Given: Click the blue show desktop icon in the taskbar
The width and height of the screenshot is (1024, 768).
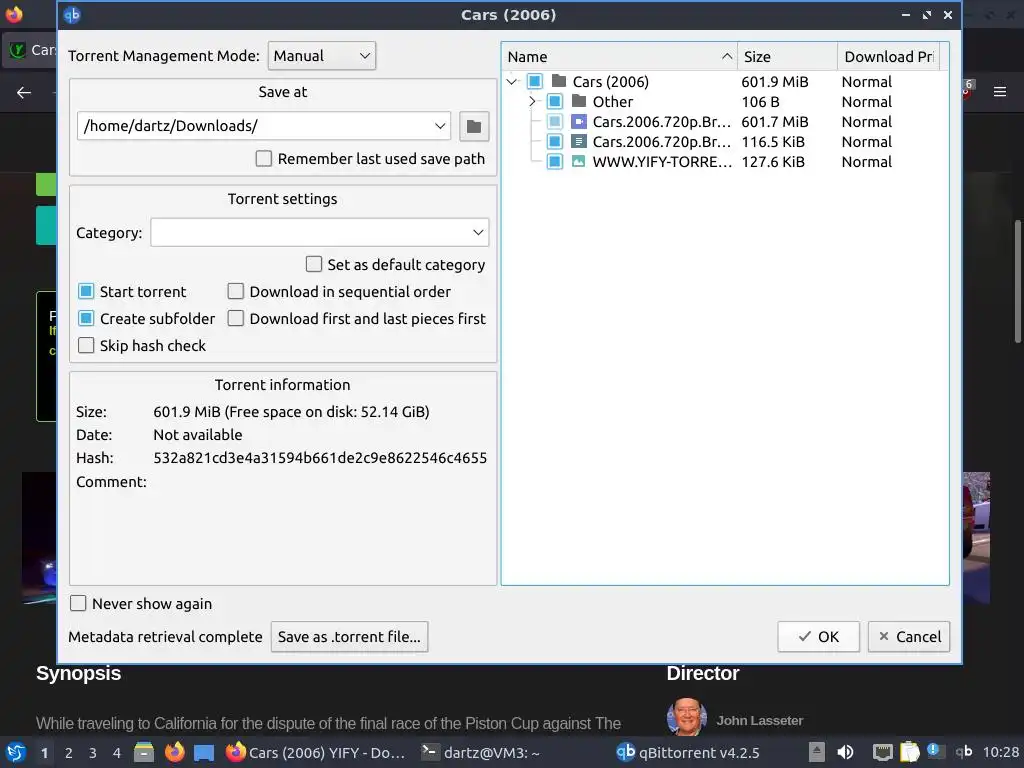Looking at the screenshot, I should click(204, 753).
